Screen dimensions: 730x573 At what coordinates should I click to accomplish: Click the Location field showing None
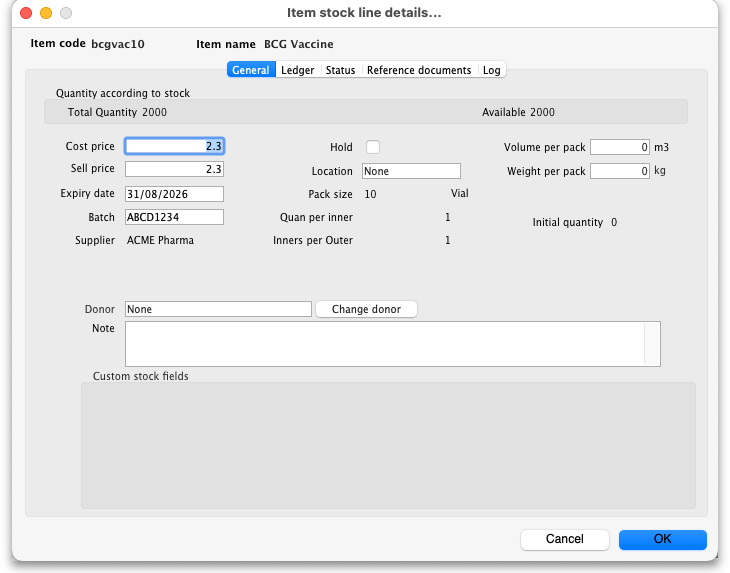(411, 171)
